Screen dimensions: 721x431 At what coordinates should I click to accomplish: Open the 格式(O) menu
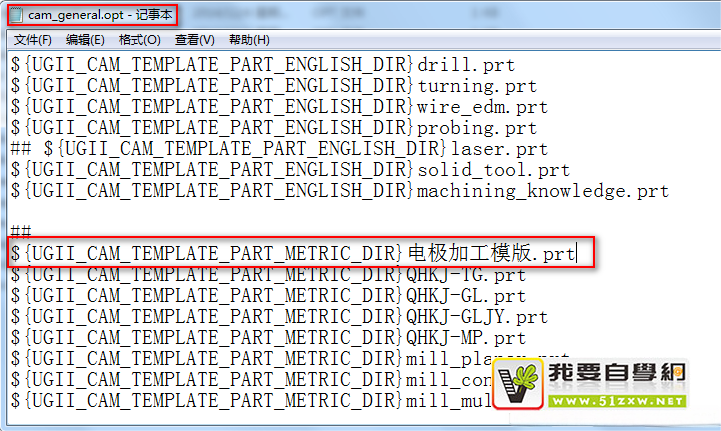point(139,40)
